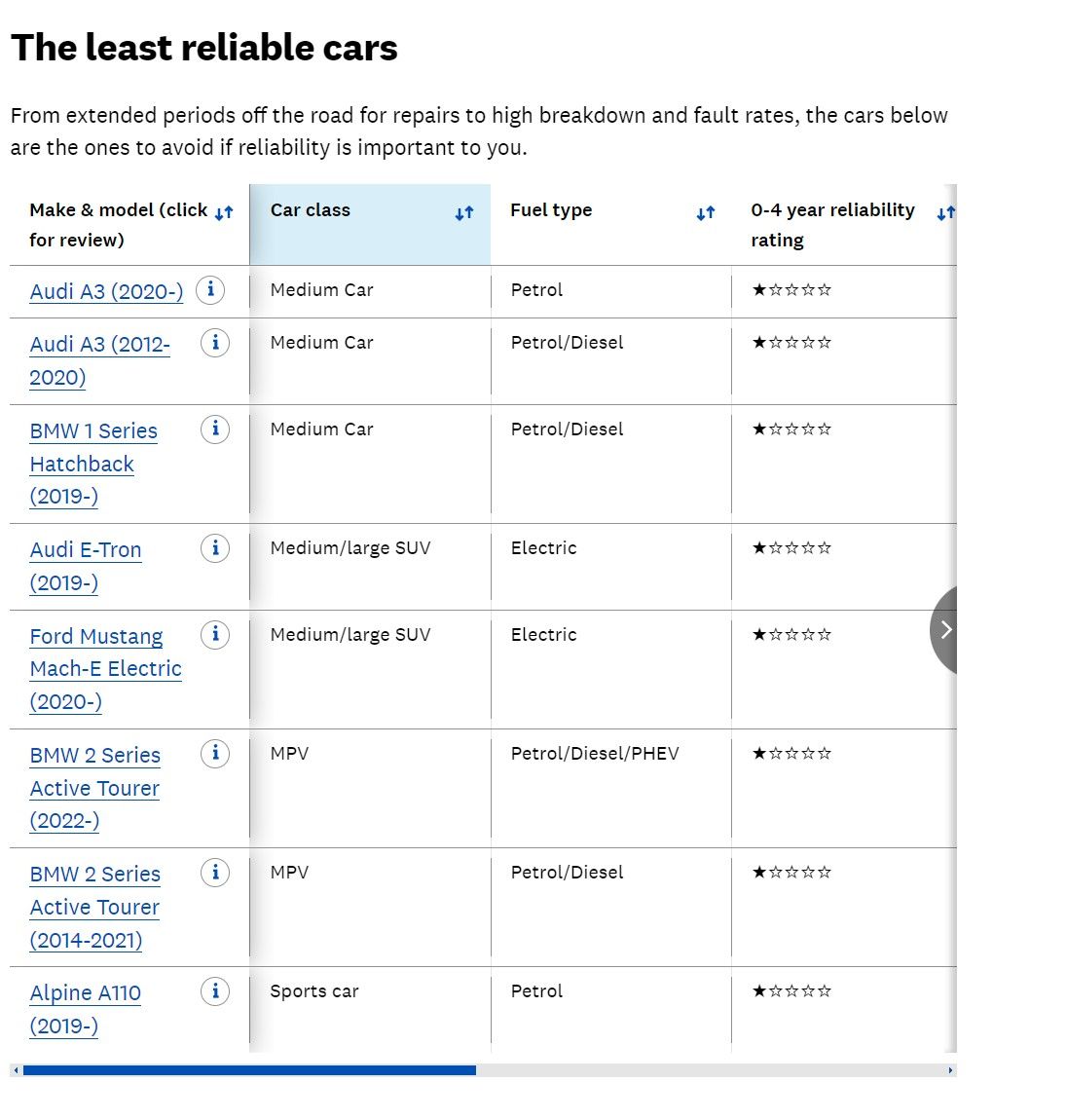Click info icon next to Audi E-Tron

coord(215,548)
